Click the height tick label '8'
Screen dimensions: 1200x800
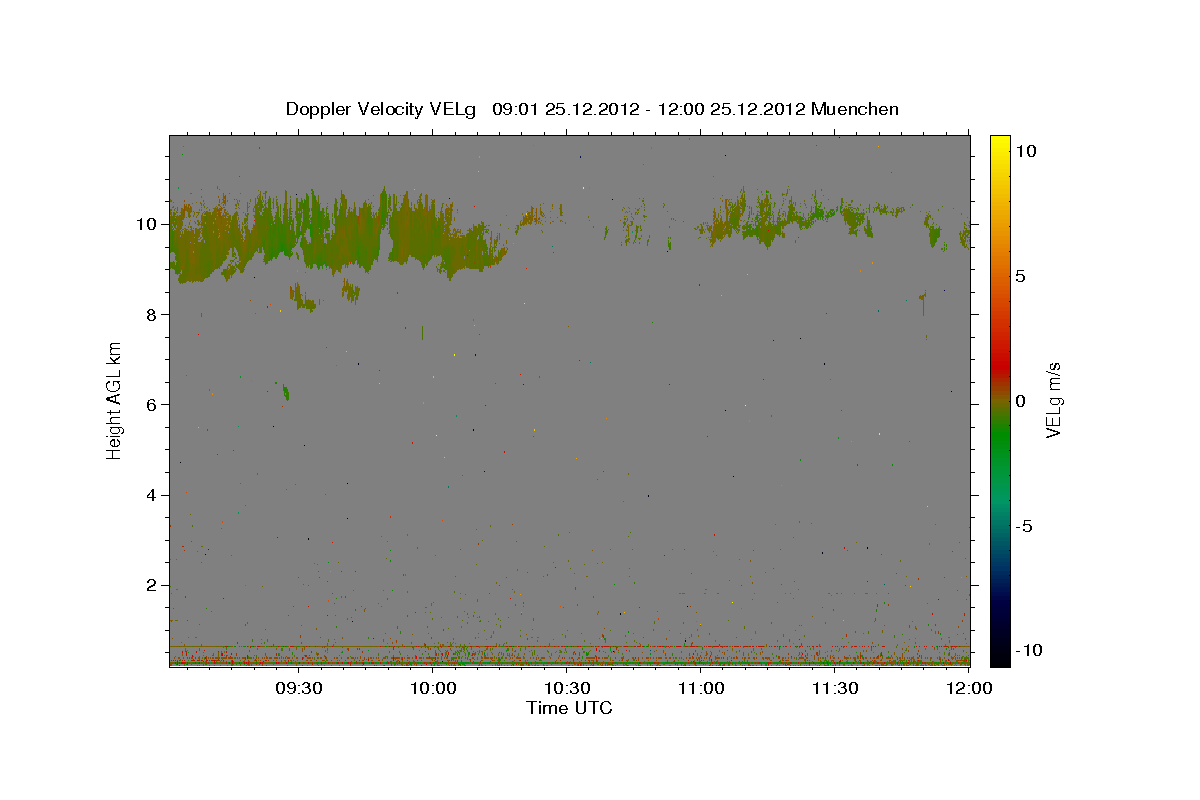[x=153, y=314]
